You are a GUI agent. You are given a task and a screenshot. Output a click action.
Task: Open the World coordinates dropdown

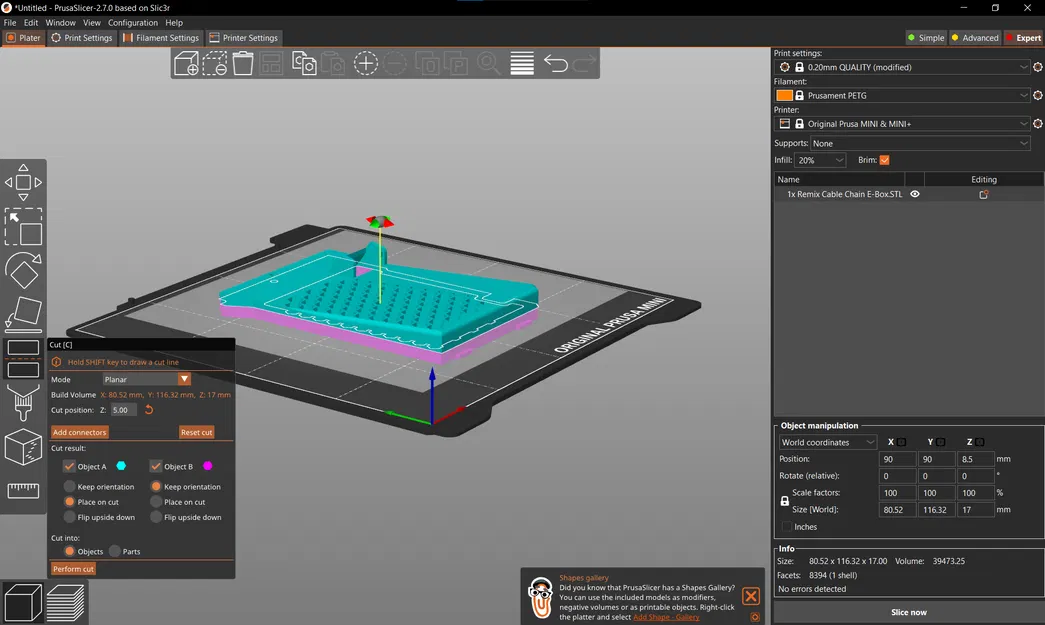pos(827,441)
